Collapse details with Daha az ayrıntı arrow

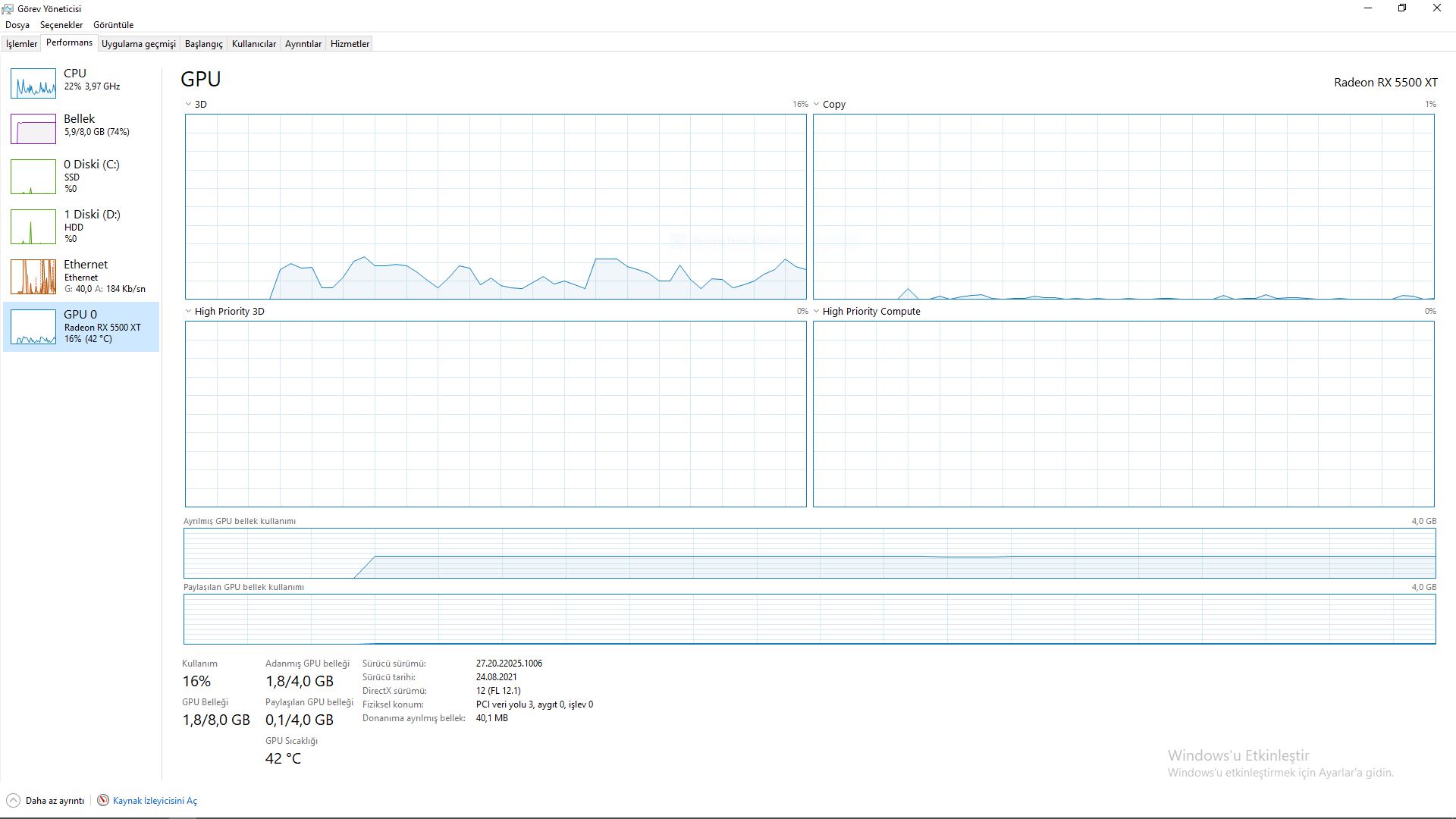click(x=13, y=801)
